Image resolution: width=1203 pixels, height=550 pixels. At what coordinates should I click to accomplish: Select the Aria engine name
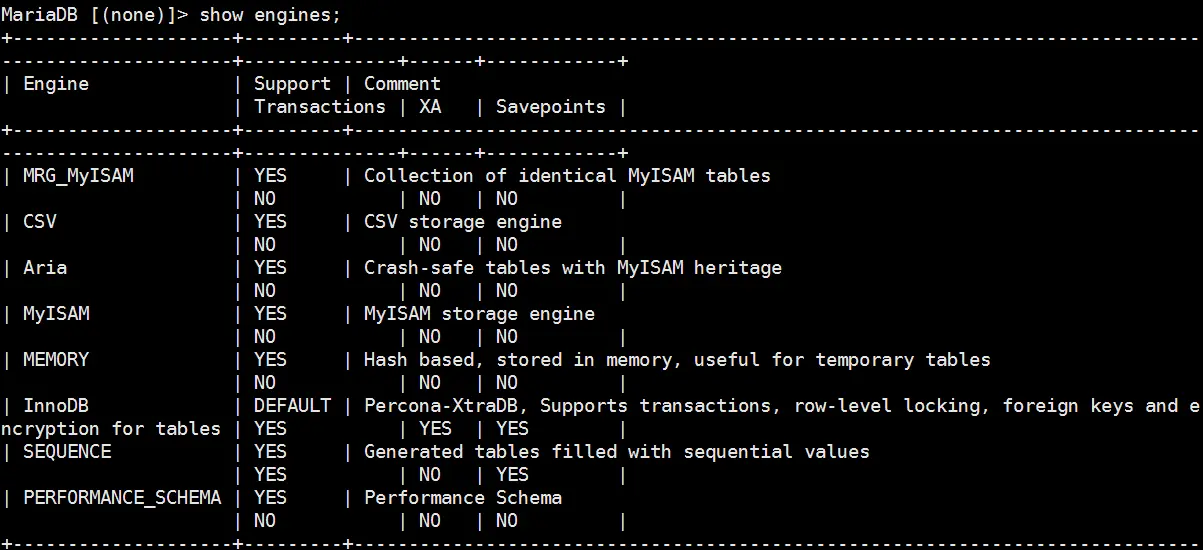(45, 268)
